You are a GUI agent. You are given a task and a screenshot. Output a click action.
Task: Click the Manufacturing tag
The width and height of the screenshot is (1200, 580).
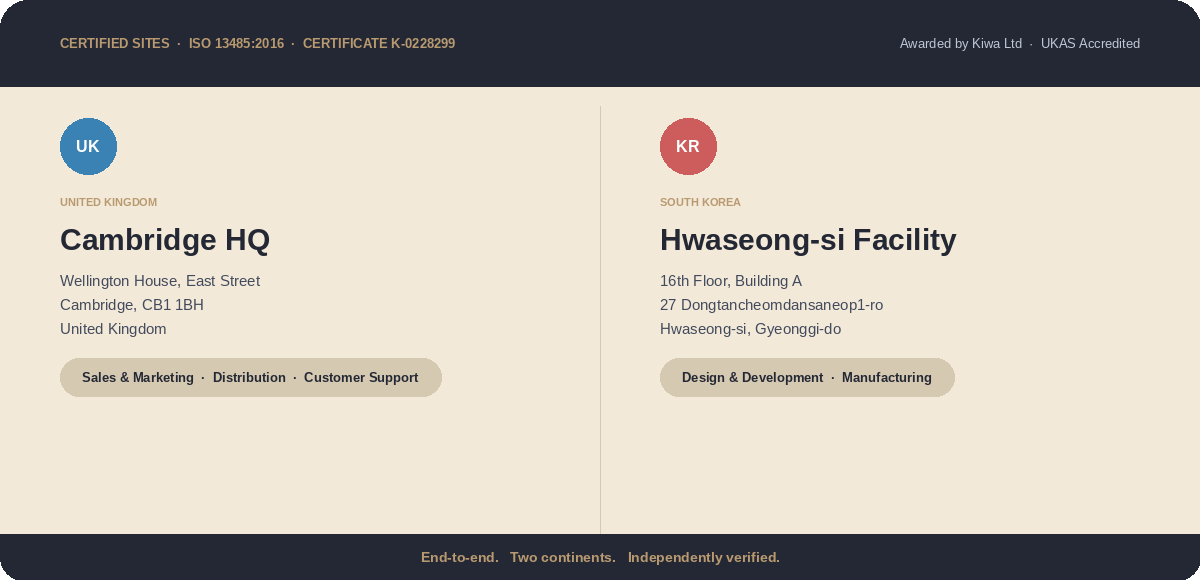coord(886,378)
